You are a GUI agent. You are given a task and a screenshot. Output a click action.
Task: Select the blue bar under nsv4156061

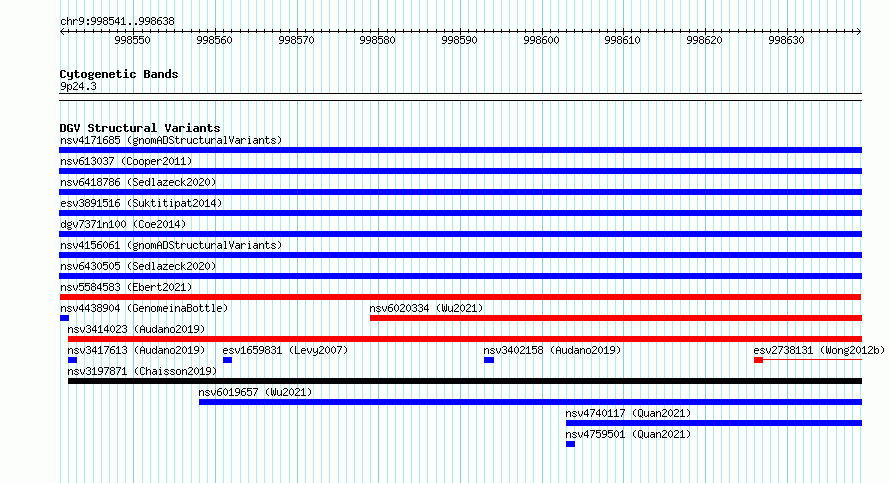pyautogui.click(x=460, y=255)
